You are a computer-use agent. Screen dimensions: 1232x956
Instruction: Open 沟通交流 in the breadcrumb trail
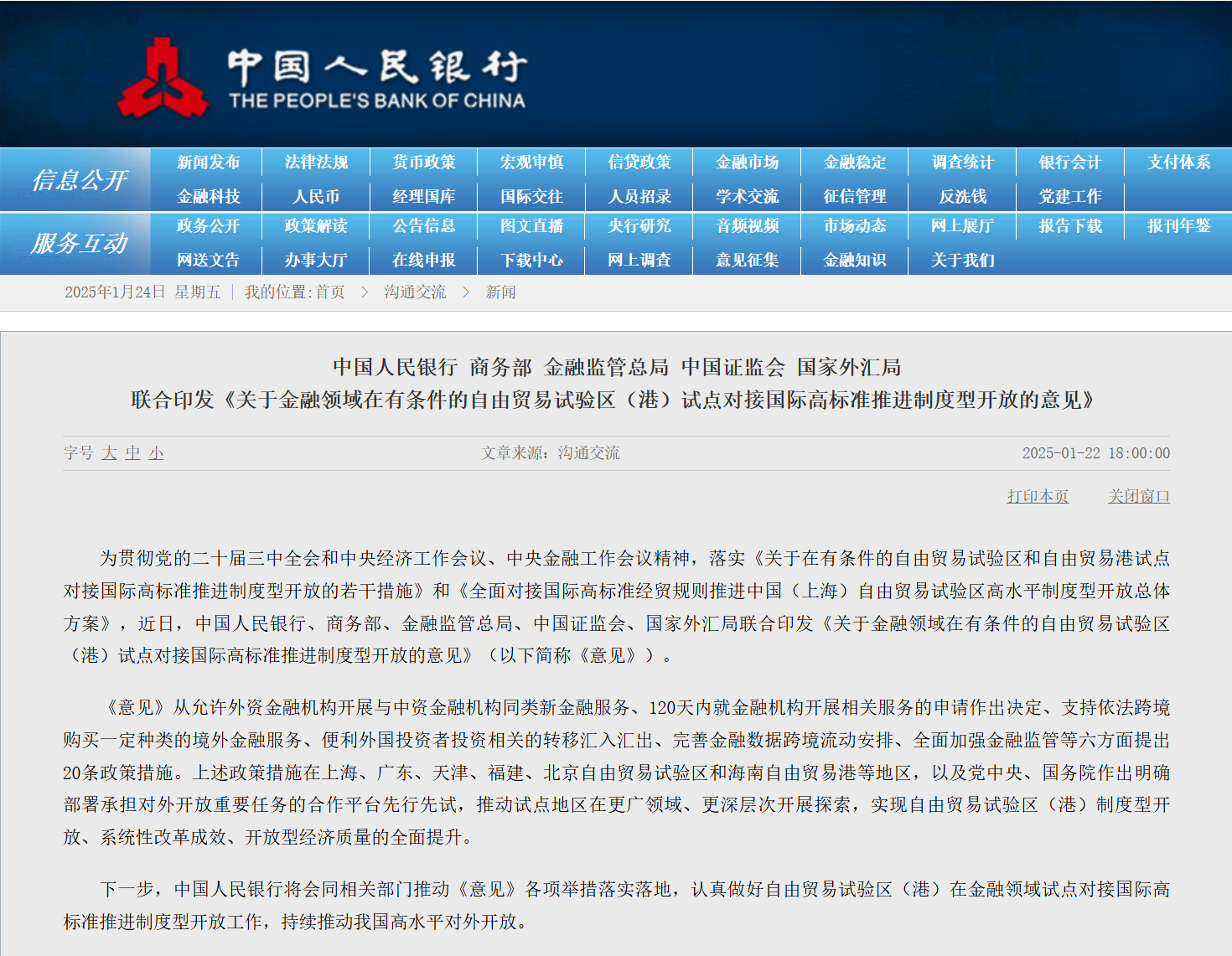[x=414, y=292]
